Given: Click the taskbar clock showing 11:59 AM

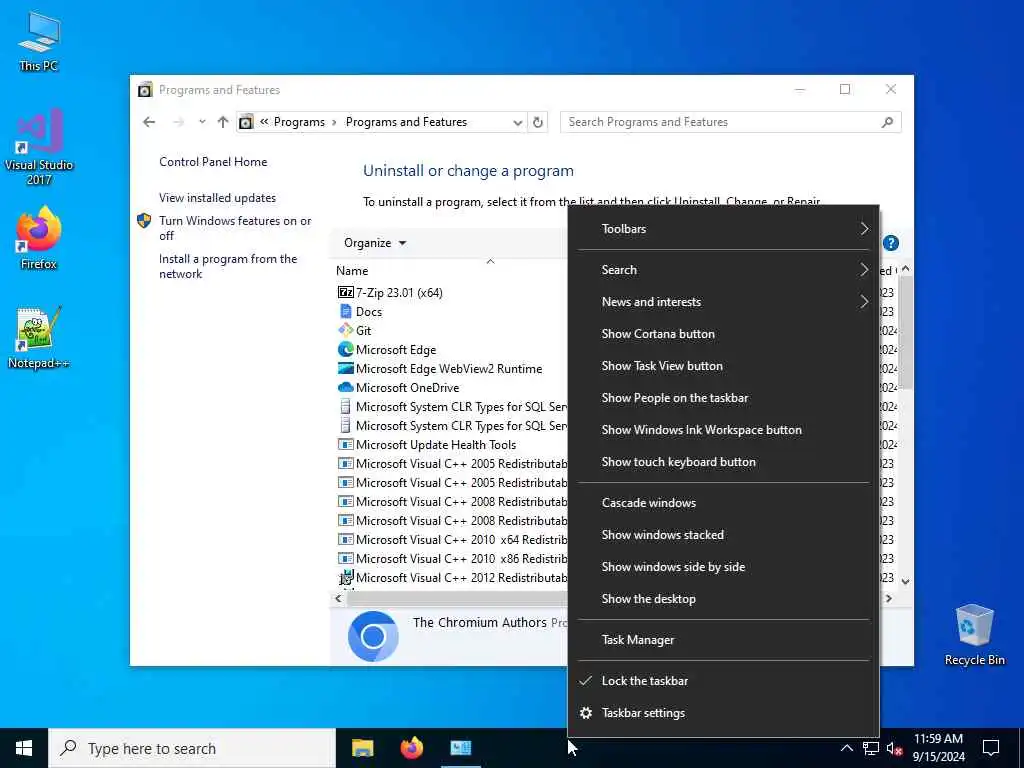Looking at the screenshot, I should coord(938,748).
